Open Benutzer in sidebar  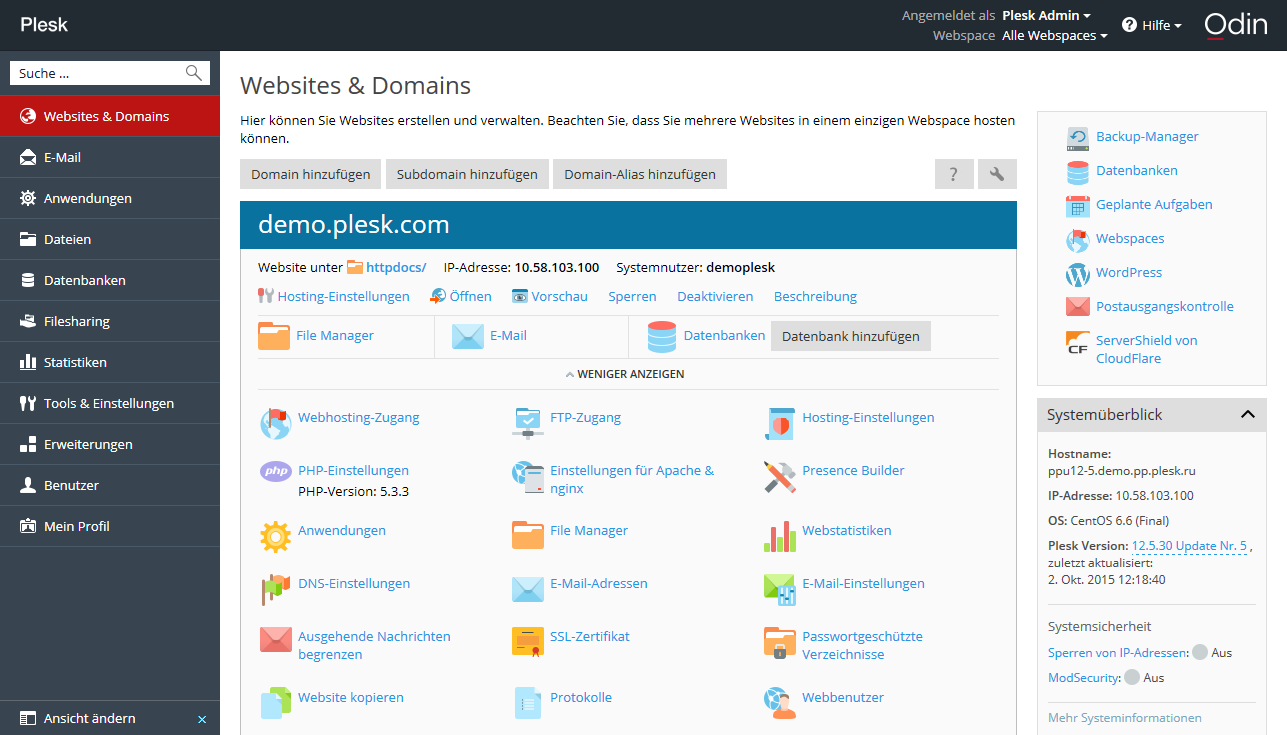tap(110, 485)
